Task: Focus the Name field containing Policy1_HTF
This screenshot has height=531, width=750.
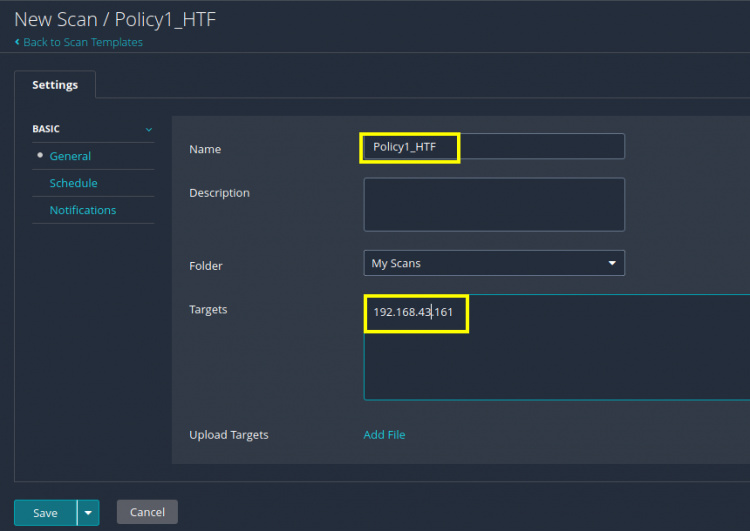Action: tap(492, 147)
